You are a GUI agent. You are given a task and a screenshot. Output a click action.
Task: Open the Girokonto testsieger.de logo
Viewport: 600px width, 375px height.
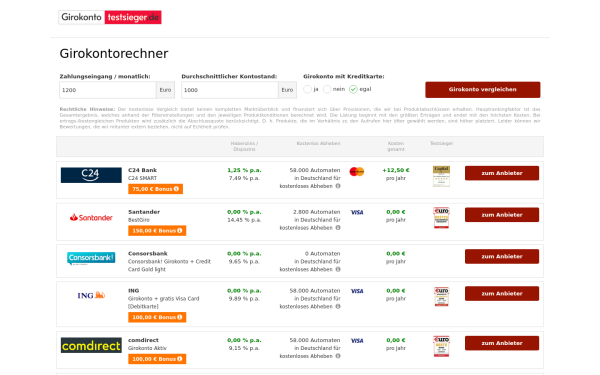[x=110, y=17]
